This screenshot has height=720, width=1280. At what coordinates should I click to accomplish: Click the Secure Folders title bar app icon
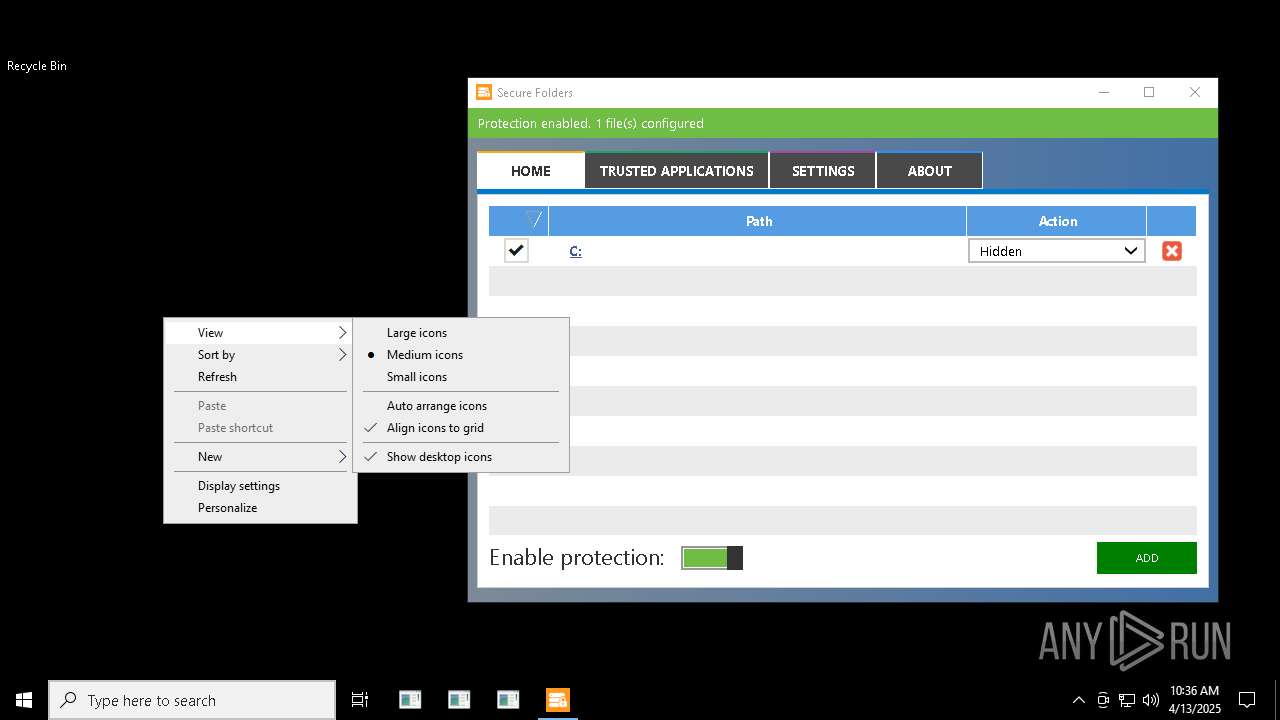[x=484, y=92]
